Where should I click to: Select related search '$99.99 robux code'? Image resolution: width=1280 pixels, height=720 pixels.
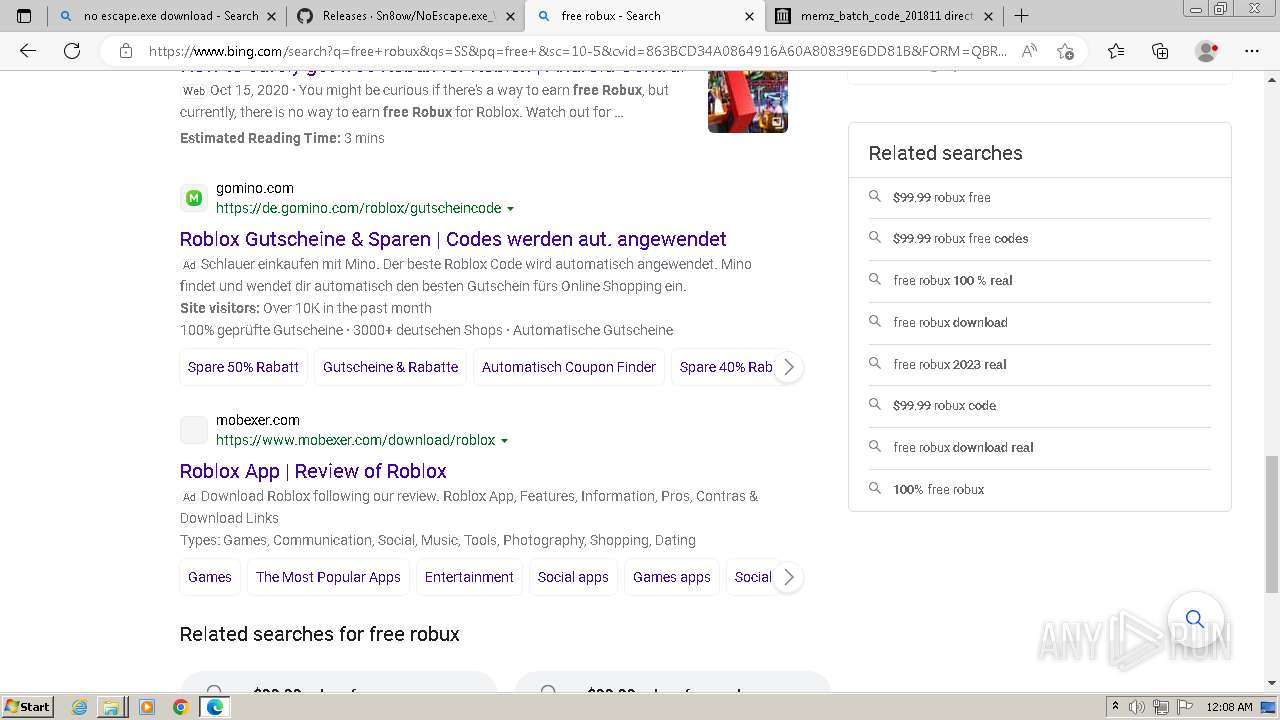click(944, 406)
